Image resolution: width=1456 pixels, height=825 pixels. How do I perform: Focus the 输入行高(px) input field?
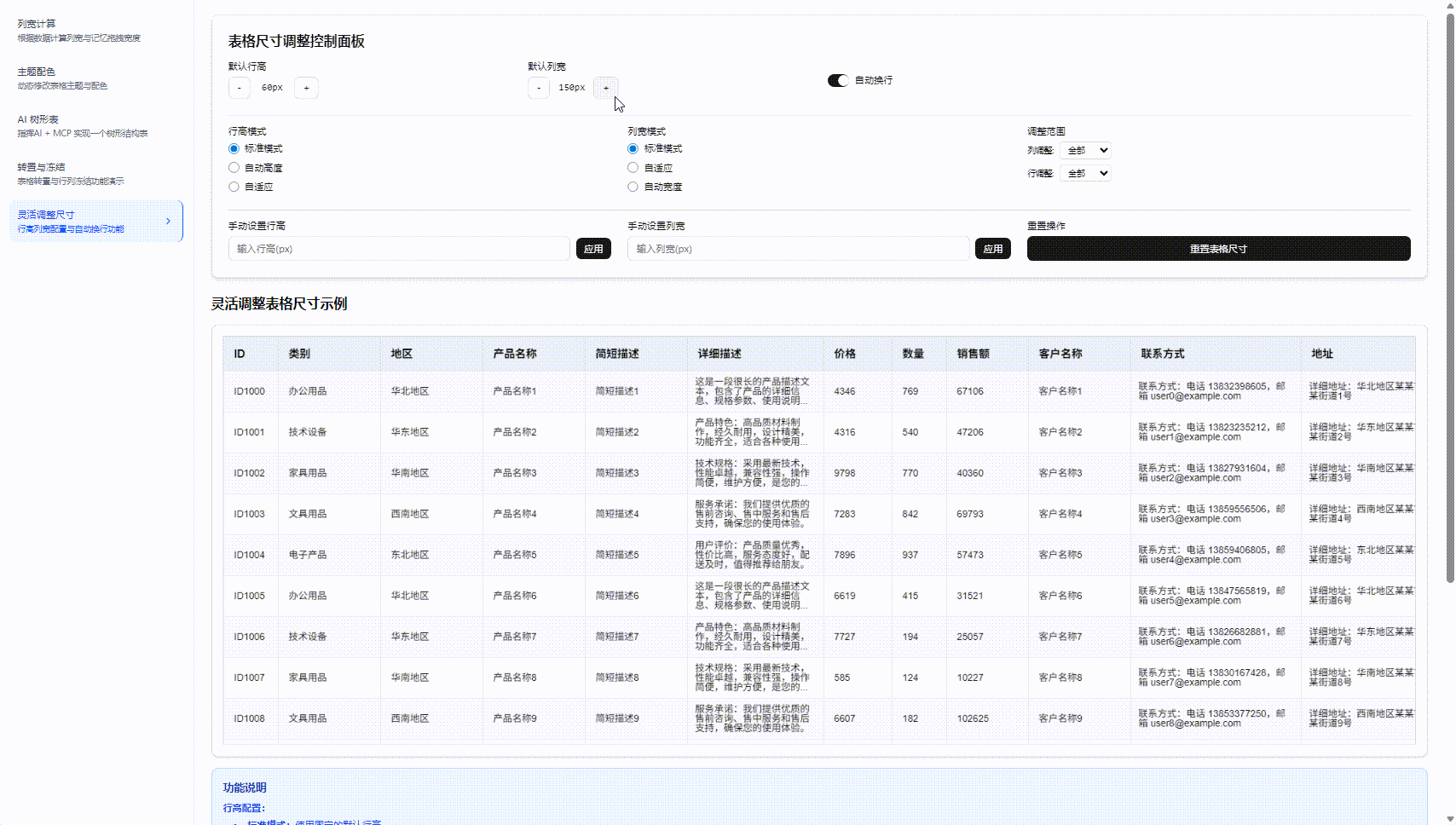tap(399, 249)
